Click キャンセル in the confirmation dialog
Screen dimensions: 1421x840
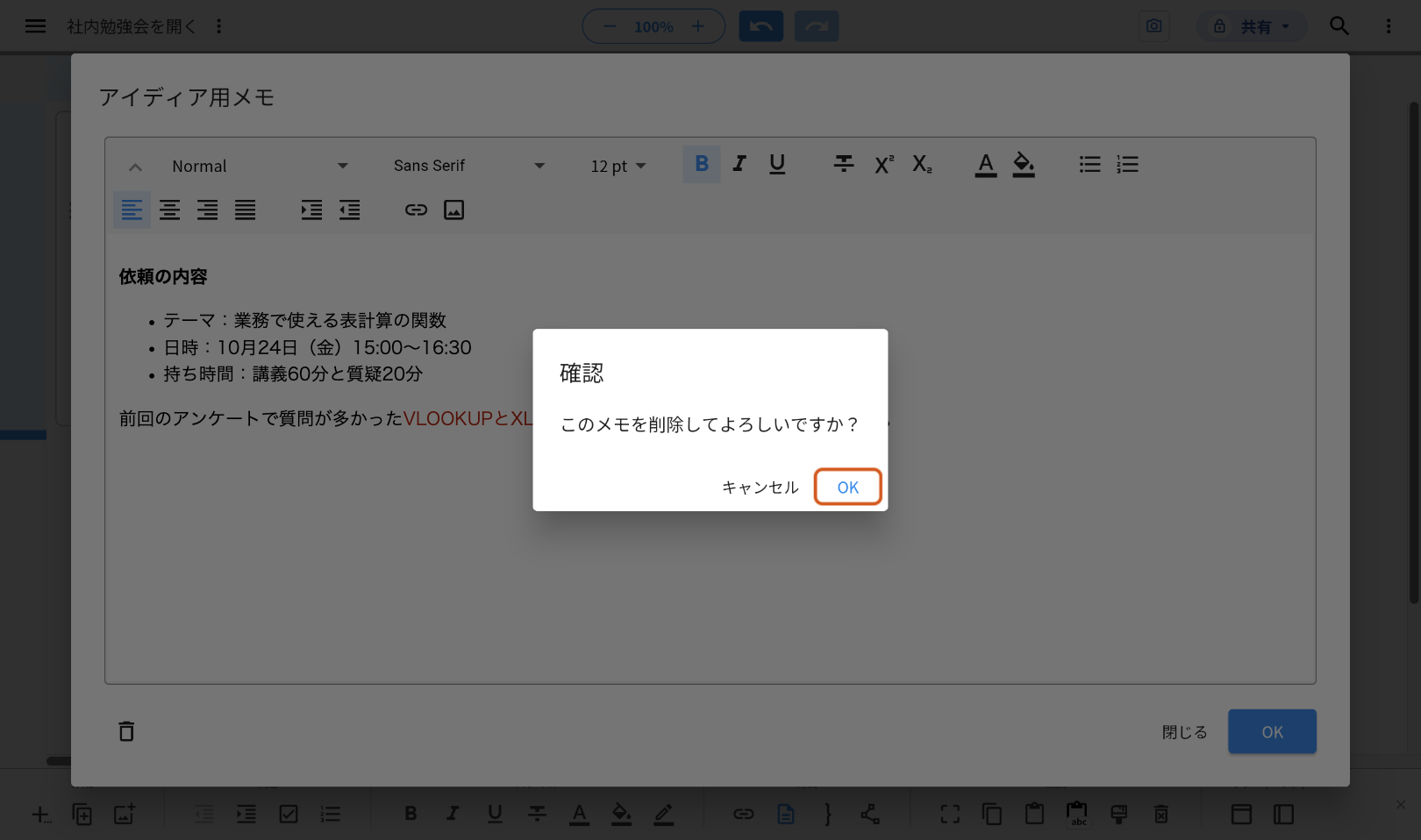click(760, 488)
